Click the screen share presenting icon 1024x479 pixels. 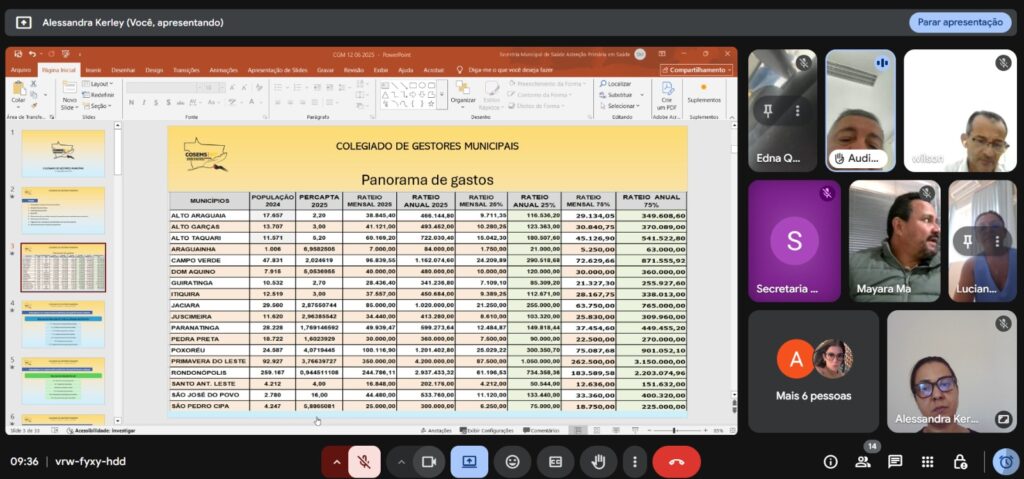coord(469,461)
